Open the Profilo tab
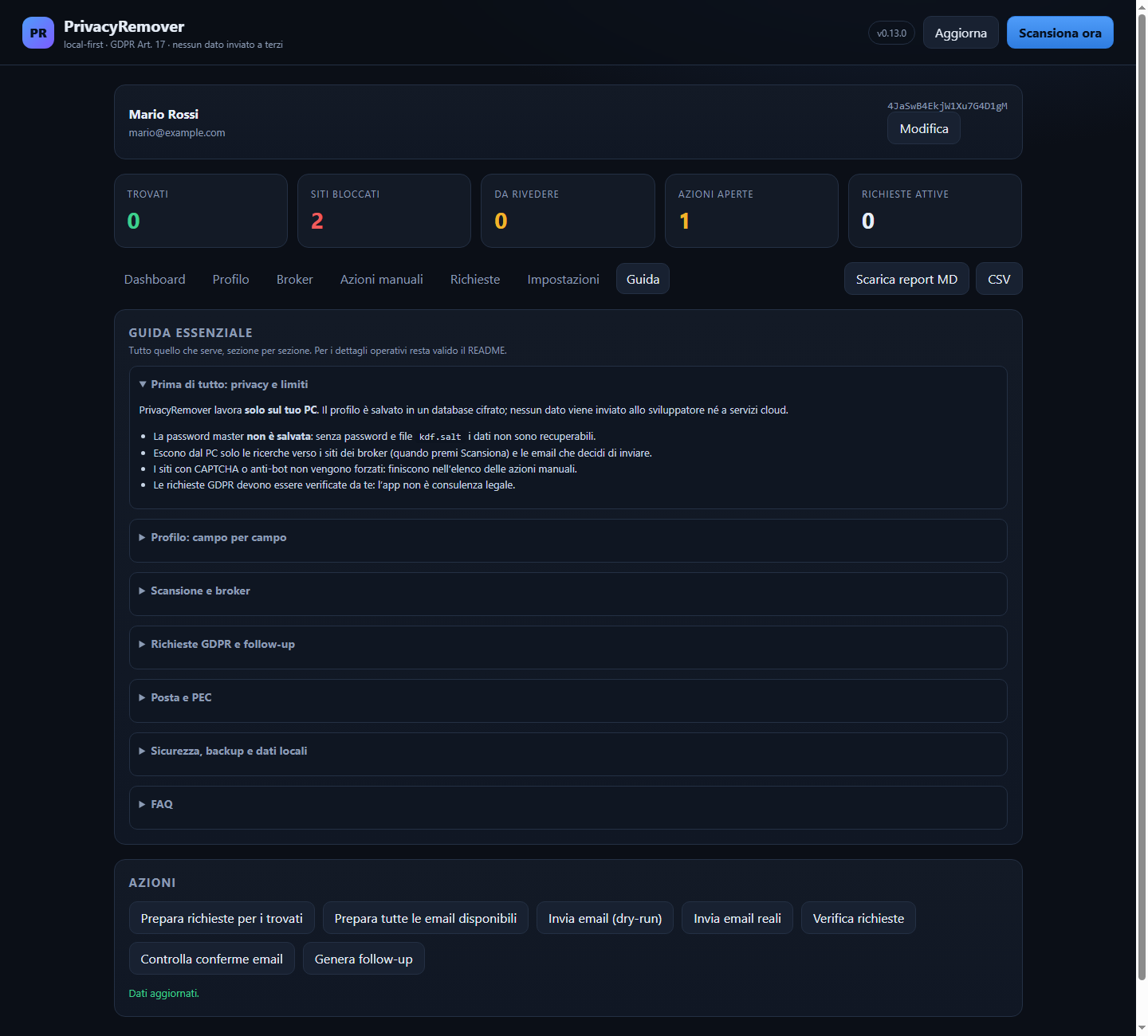1148x1036 pixels. pyautogui.click(x=231, y=279)
